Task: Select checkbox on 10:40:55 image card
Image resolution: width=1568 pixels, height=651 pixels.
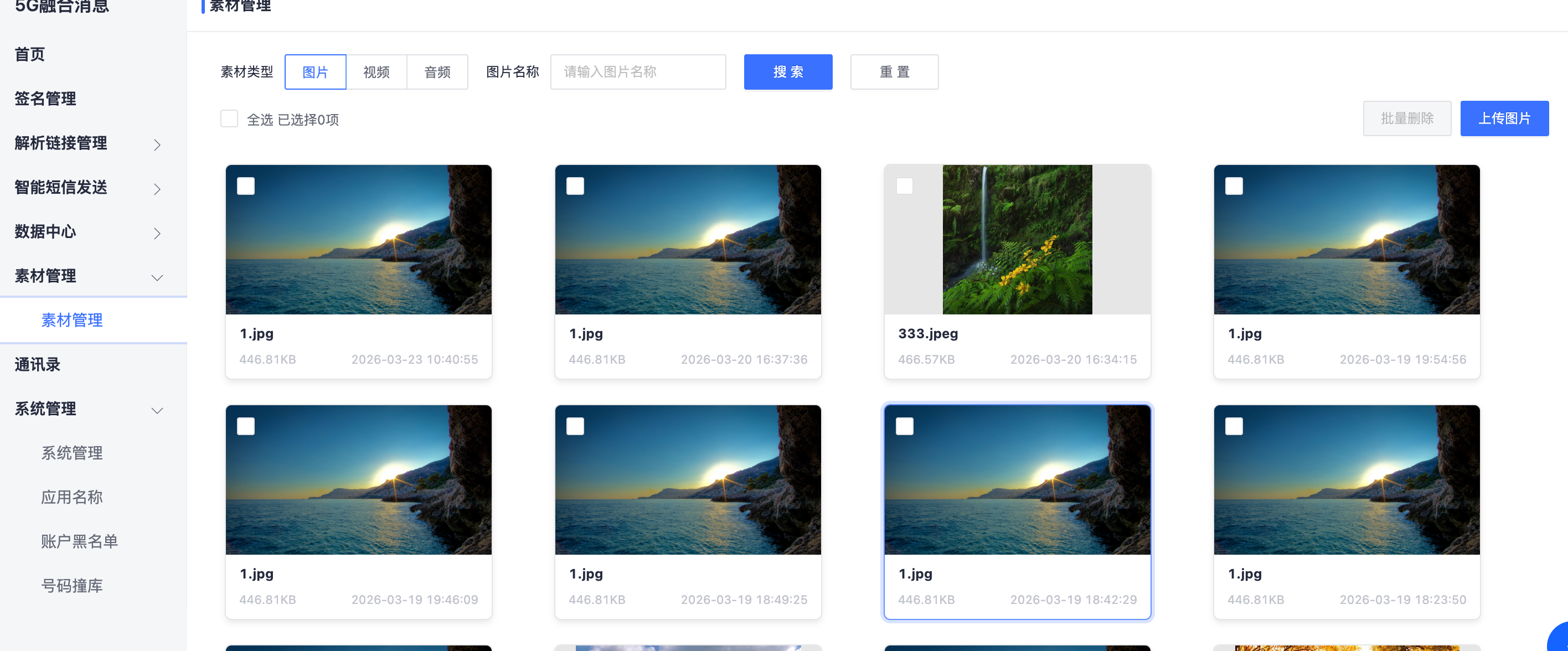Action: (x=246, y=185)
